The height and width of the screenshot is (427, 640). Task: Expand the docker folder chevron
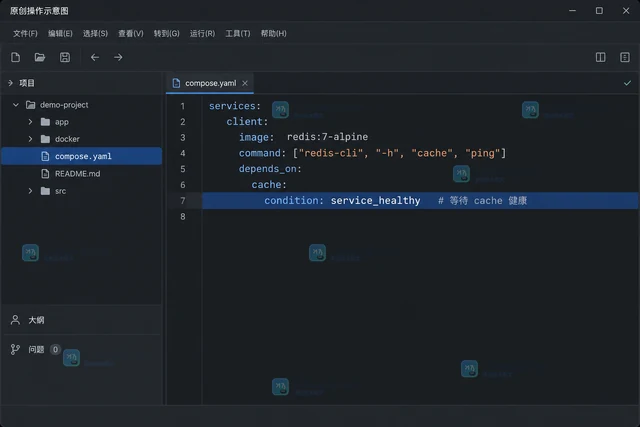tap(30, 139)
